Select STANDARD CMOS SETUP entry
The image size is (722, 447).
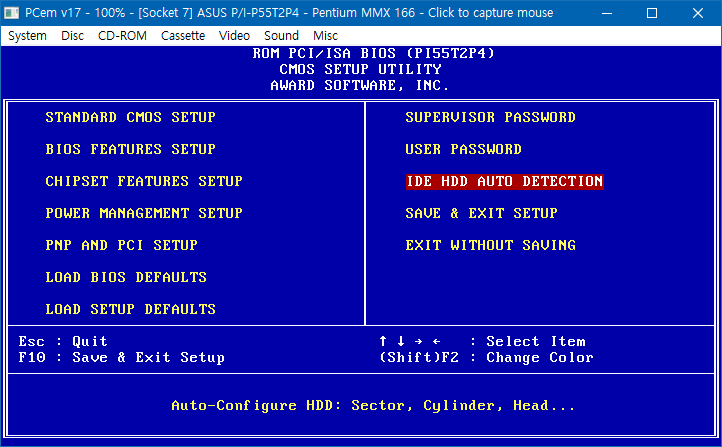tap(130, 117)
